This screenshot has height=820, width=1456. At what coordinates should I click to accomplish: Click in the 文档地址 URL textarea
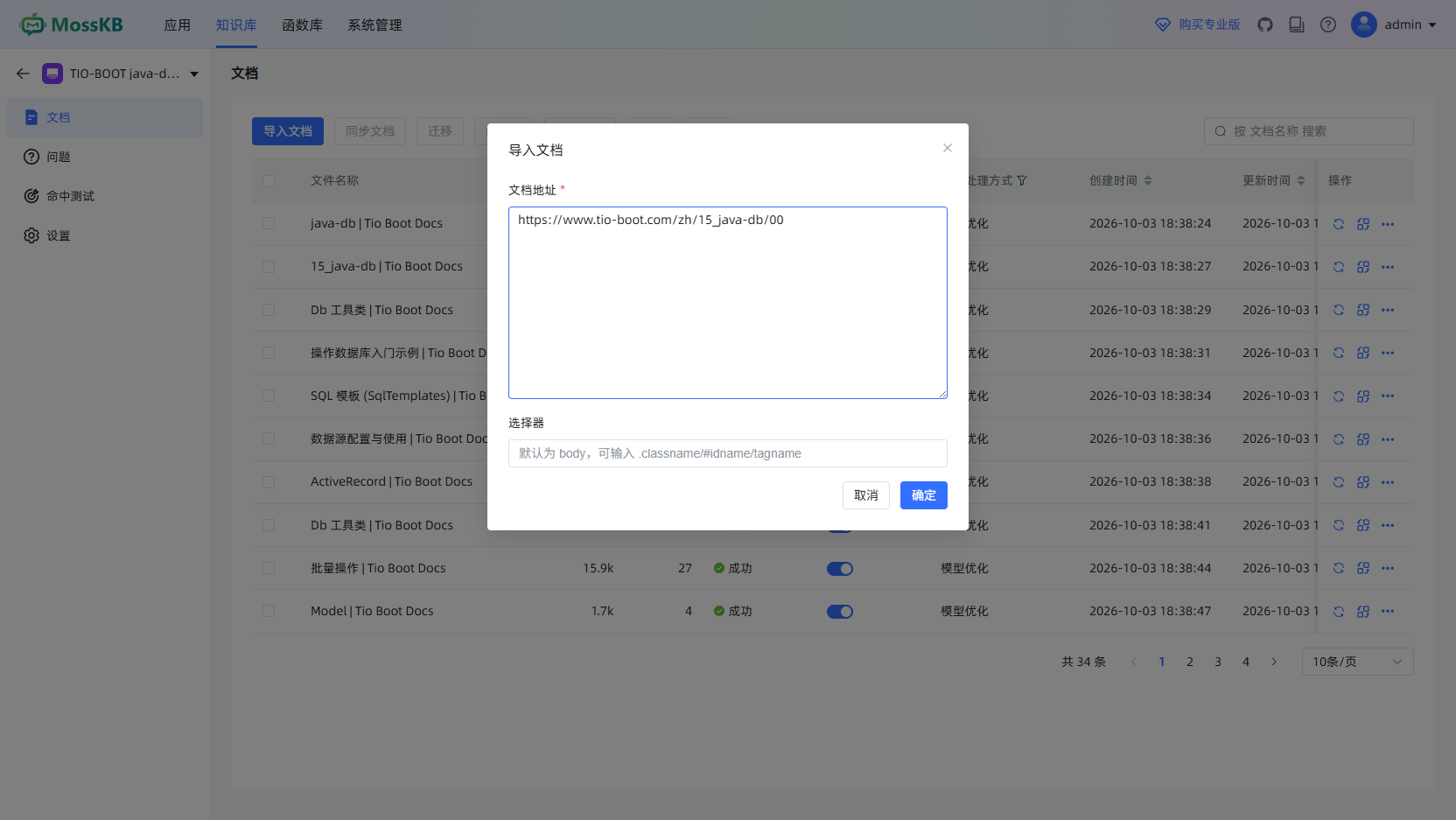tap(728, 303)
